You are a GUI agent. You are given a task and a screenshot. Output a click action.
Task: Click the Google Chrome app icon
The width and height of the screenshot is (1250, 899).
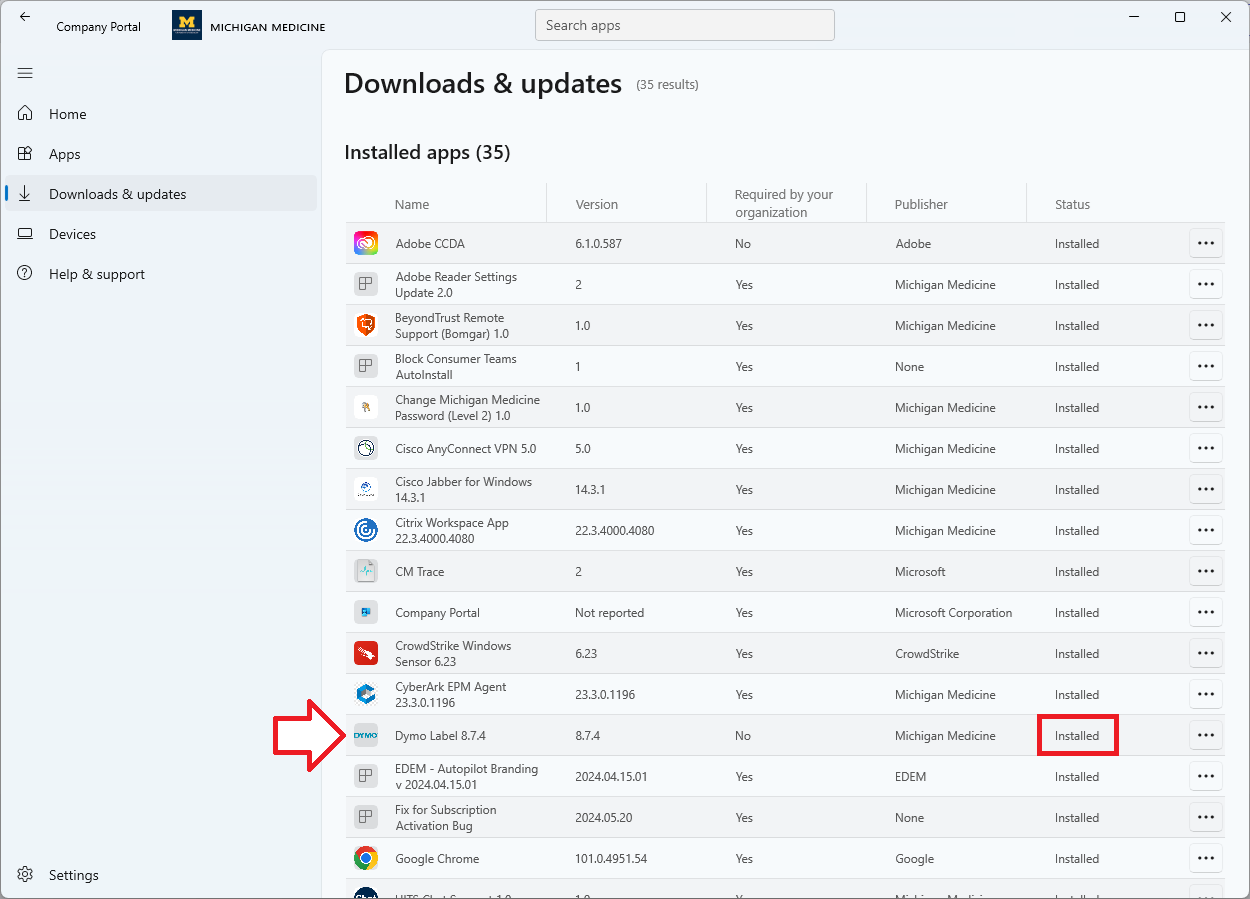coord(366,859)
